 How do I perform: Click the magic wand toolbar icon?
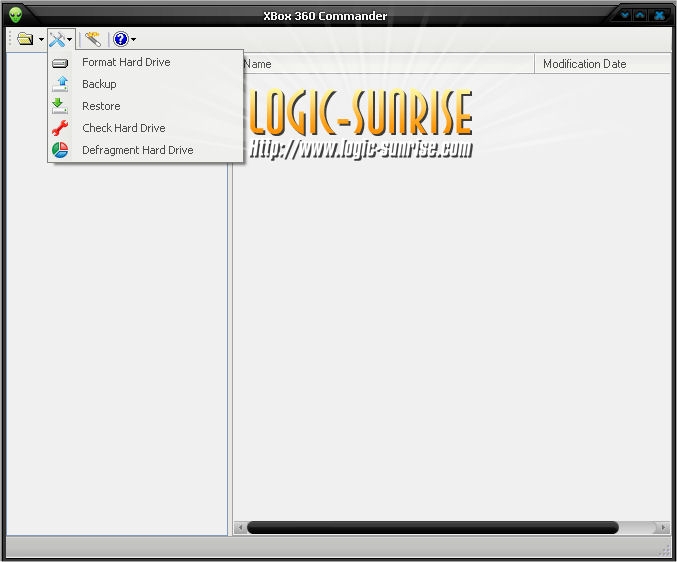(93, 39)
